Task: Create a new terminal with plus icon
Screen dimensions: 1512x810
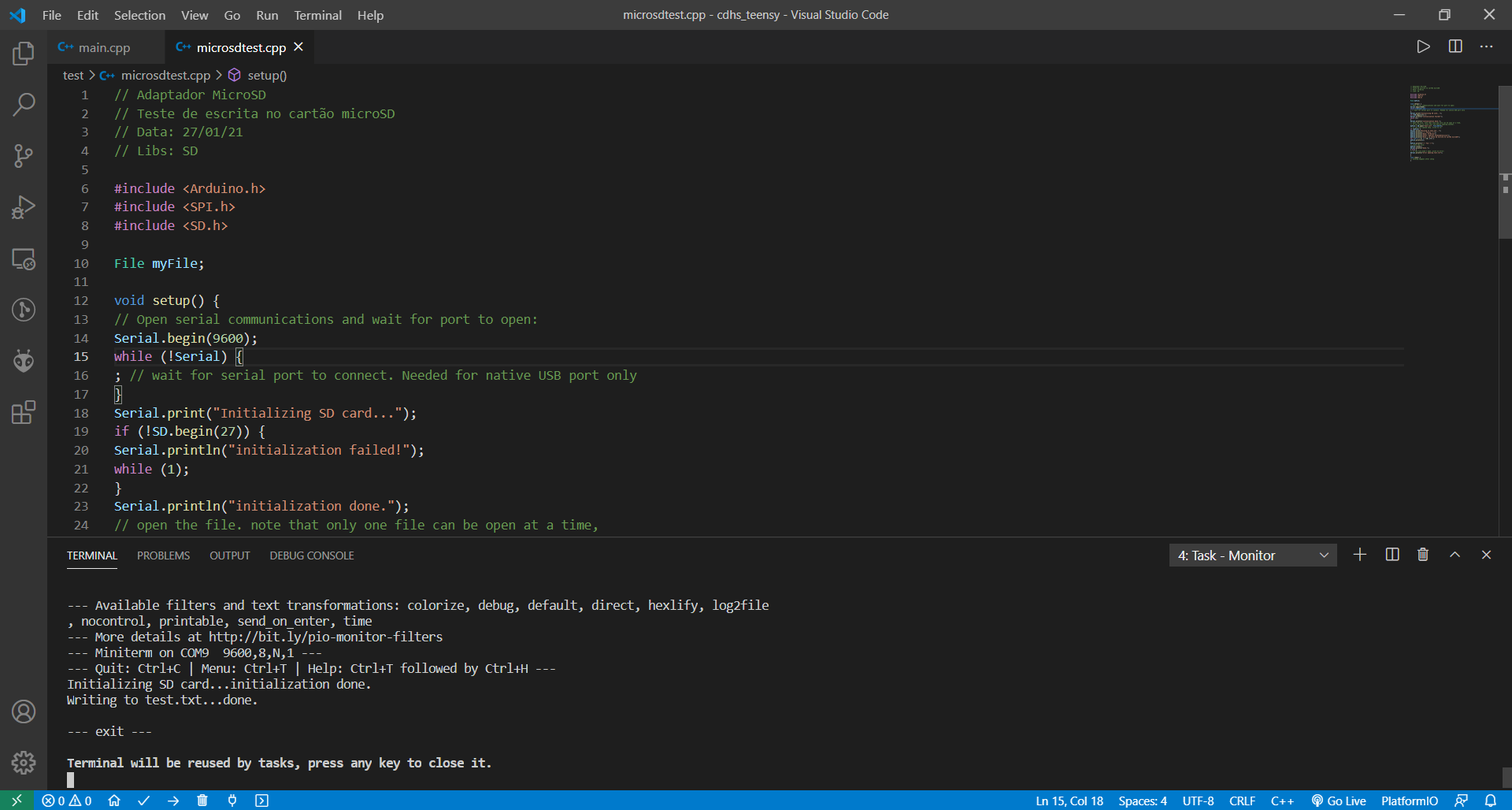Action: tap(1360, 555)
